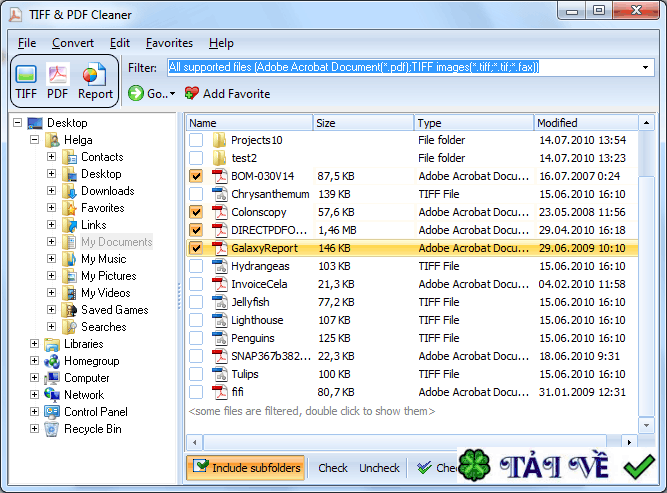Screen dimensions: 667x493
Task: Click the horizontal scrollbar right arrow
Action: click(x=629, y=442)
